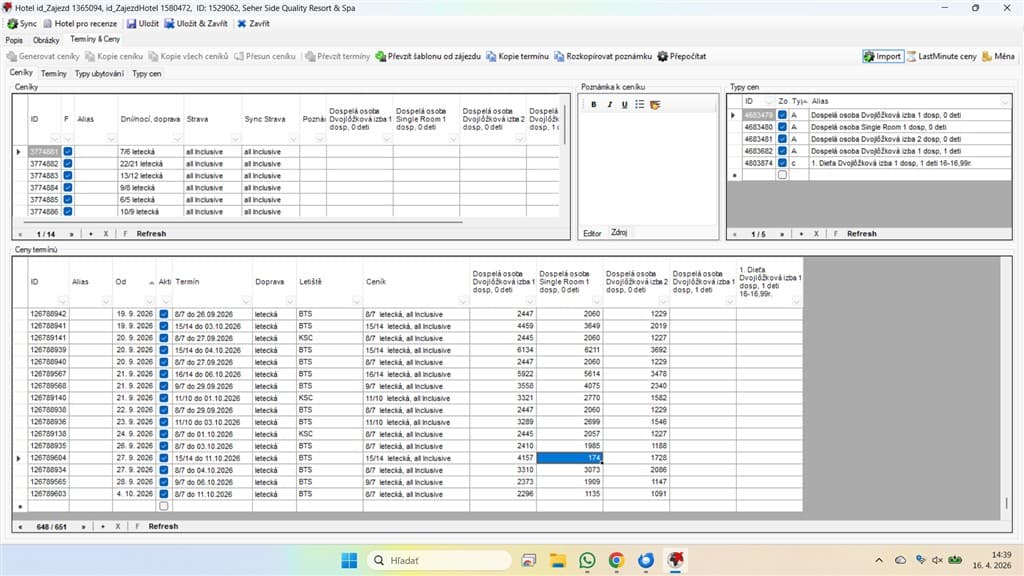Open Hotel pro recenze
Viewport: 1024px width, 576px height.
[80, 24]
